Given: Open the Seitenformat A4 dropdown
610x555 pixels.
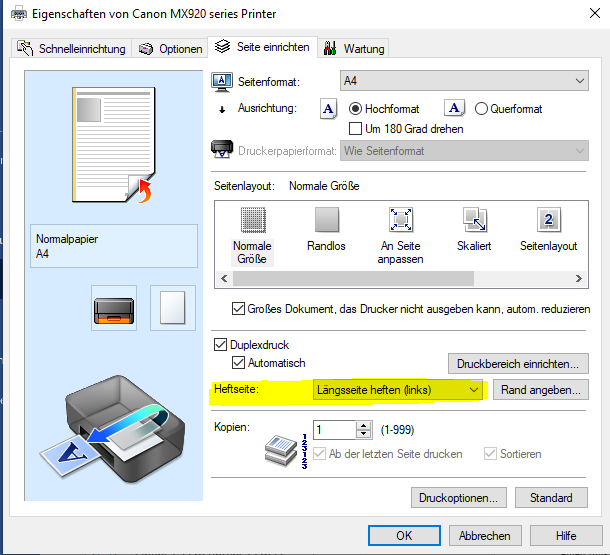Looking at the screenshot, I should [x=464, y=81].
